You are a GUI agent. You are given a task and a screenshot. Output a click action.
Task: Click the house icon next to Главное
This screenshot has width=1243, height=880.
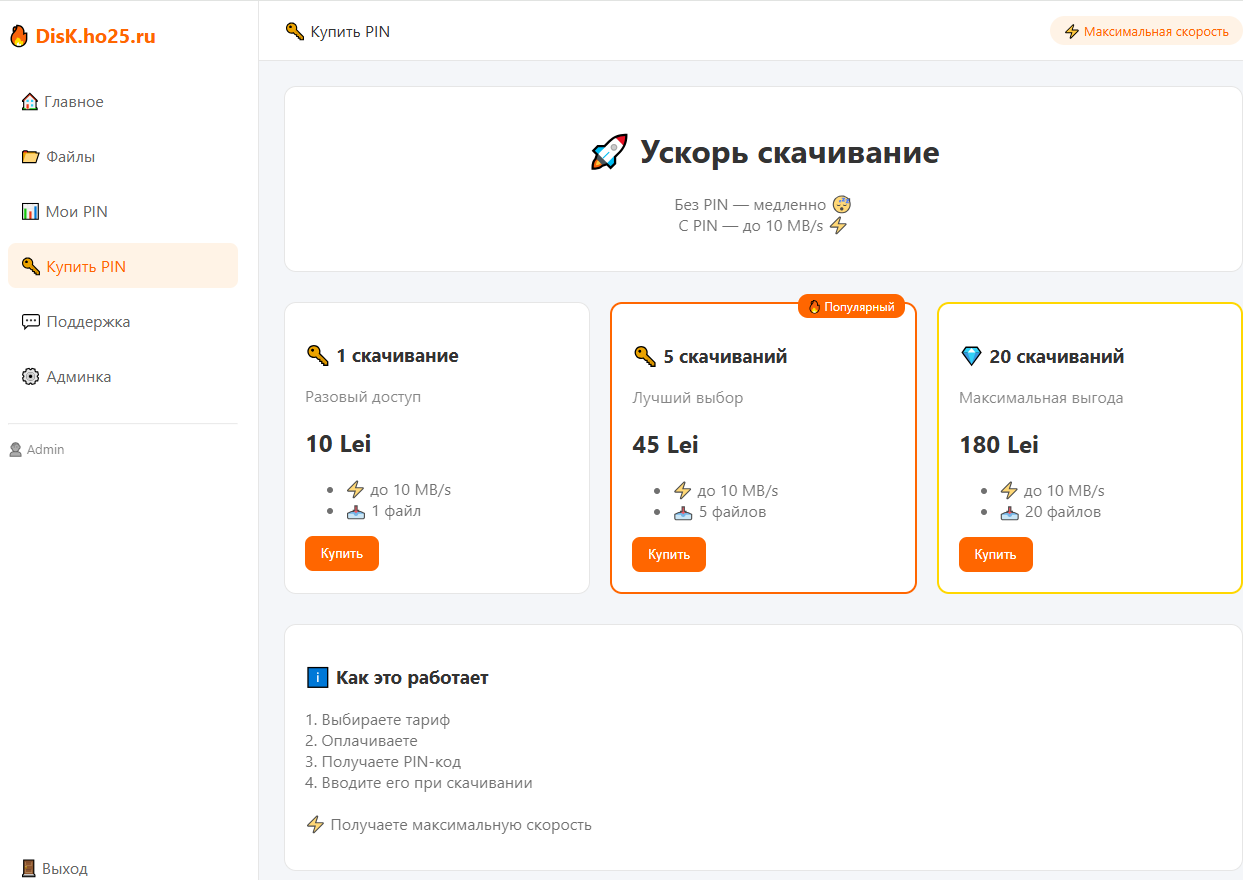click(x=30, y=102)
